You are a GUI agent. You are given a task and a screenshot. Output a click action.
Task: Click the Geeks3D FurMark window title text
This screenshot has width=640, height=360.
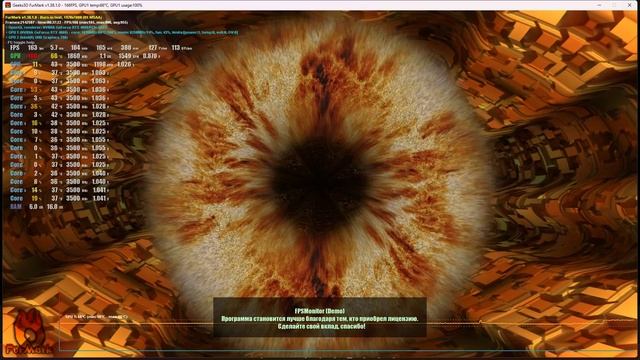point(78,5)
